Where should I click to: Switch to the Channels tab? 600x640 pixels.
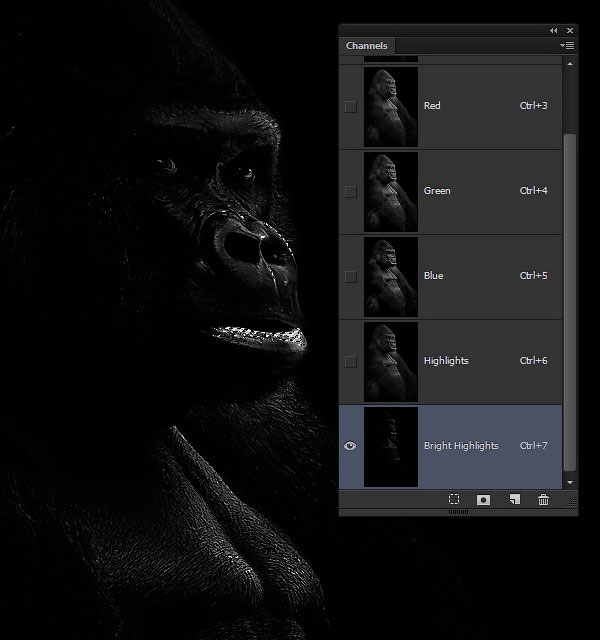367,46
